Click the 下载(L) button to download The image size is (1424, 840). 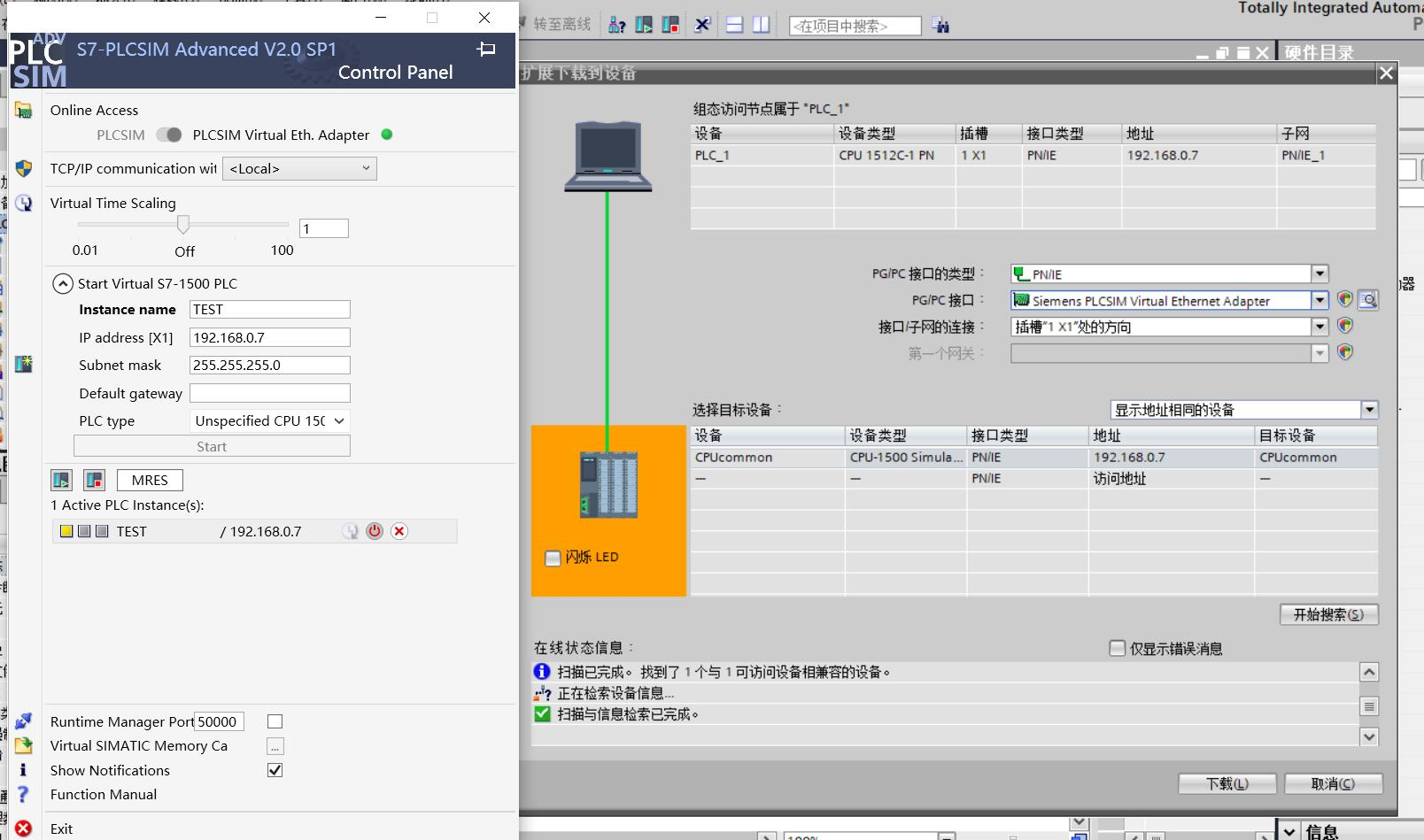click(1227, 783)
